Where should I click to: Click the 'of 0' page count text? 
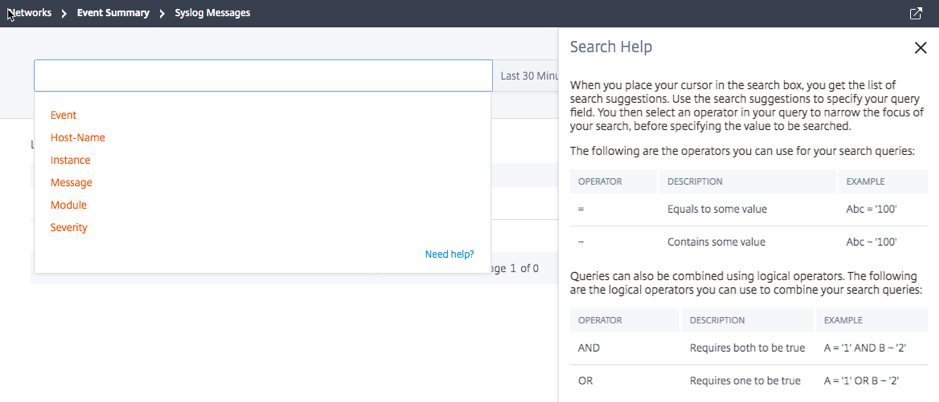click(529, 268)
